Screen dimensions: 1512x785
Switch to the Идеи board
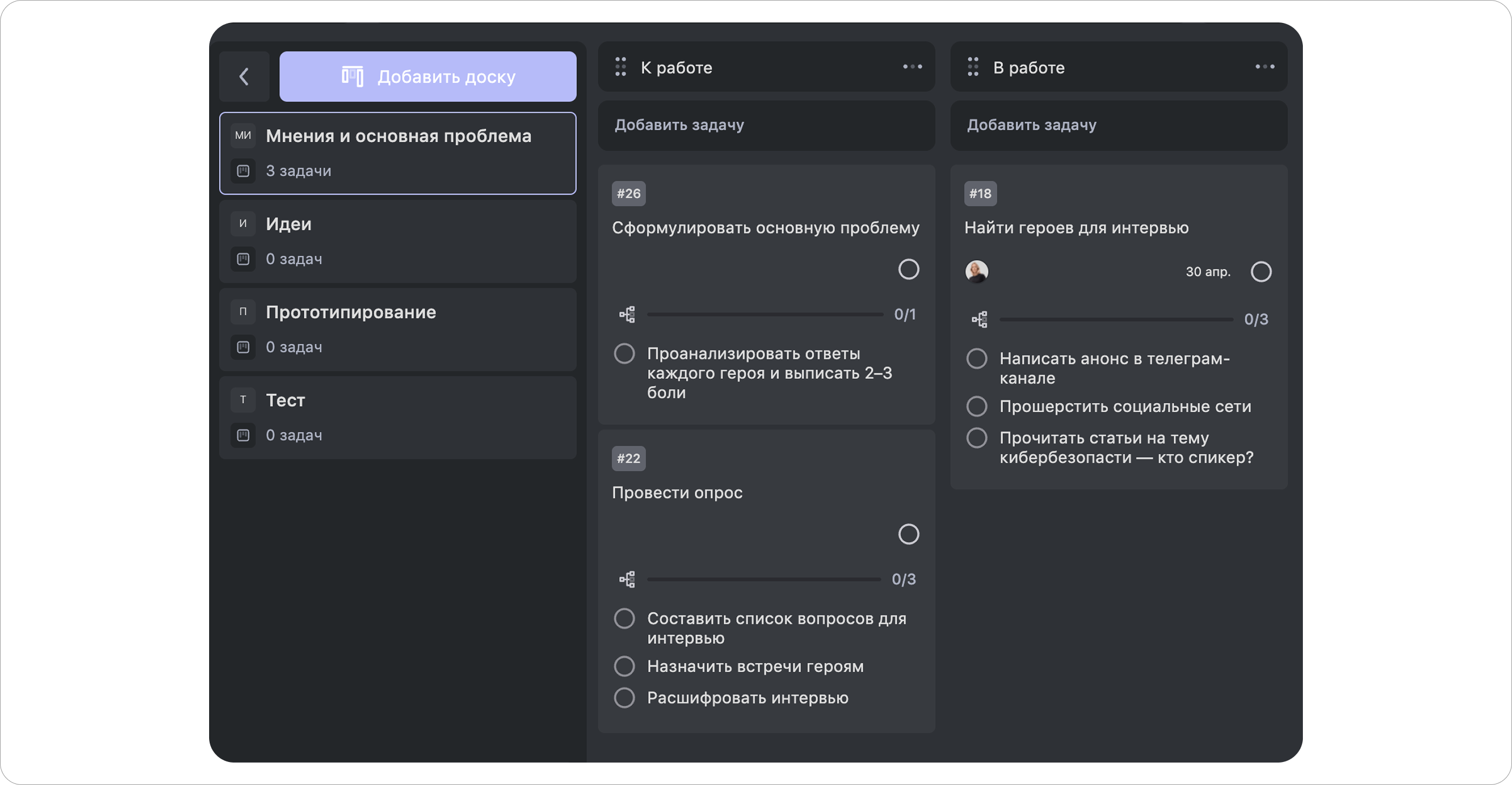point(398,241)
